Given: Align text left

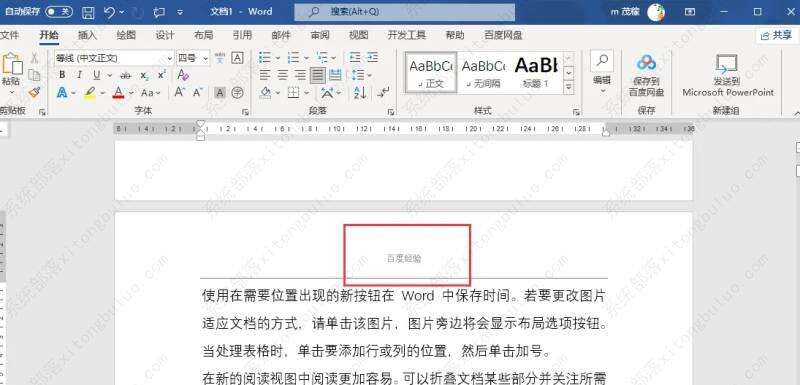Looking at the screenshot, I should click(264, 75).
